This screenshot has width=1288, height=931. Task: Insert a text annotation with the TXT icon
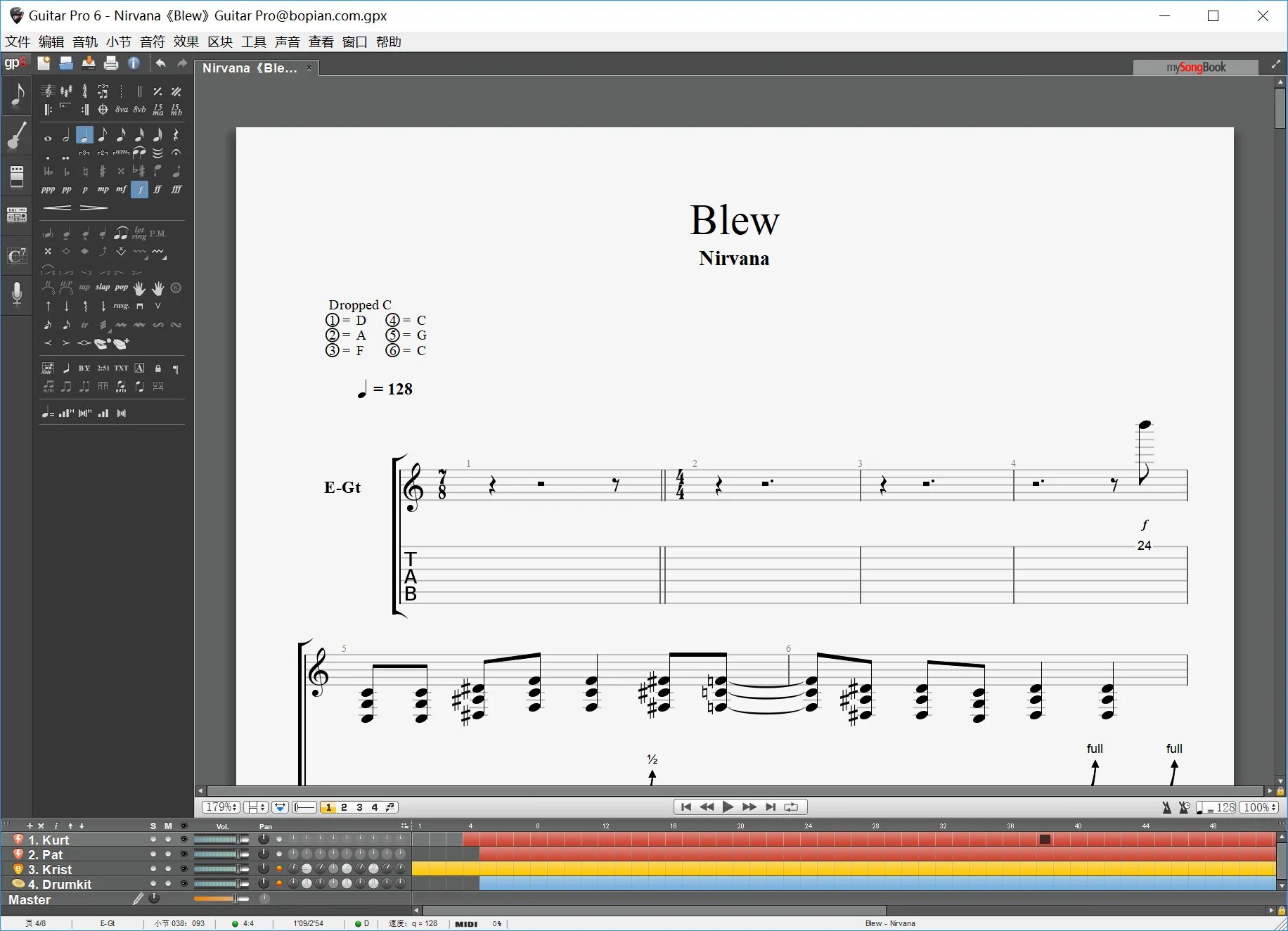(122, 368)
